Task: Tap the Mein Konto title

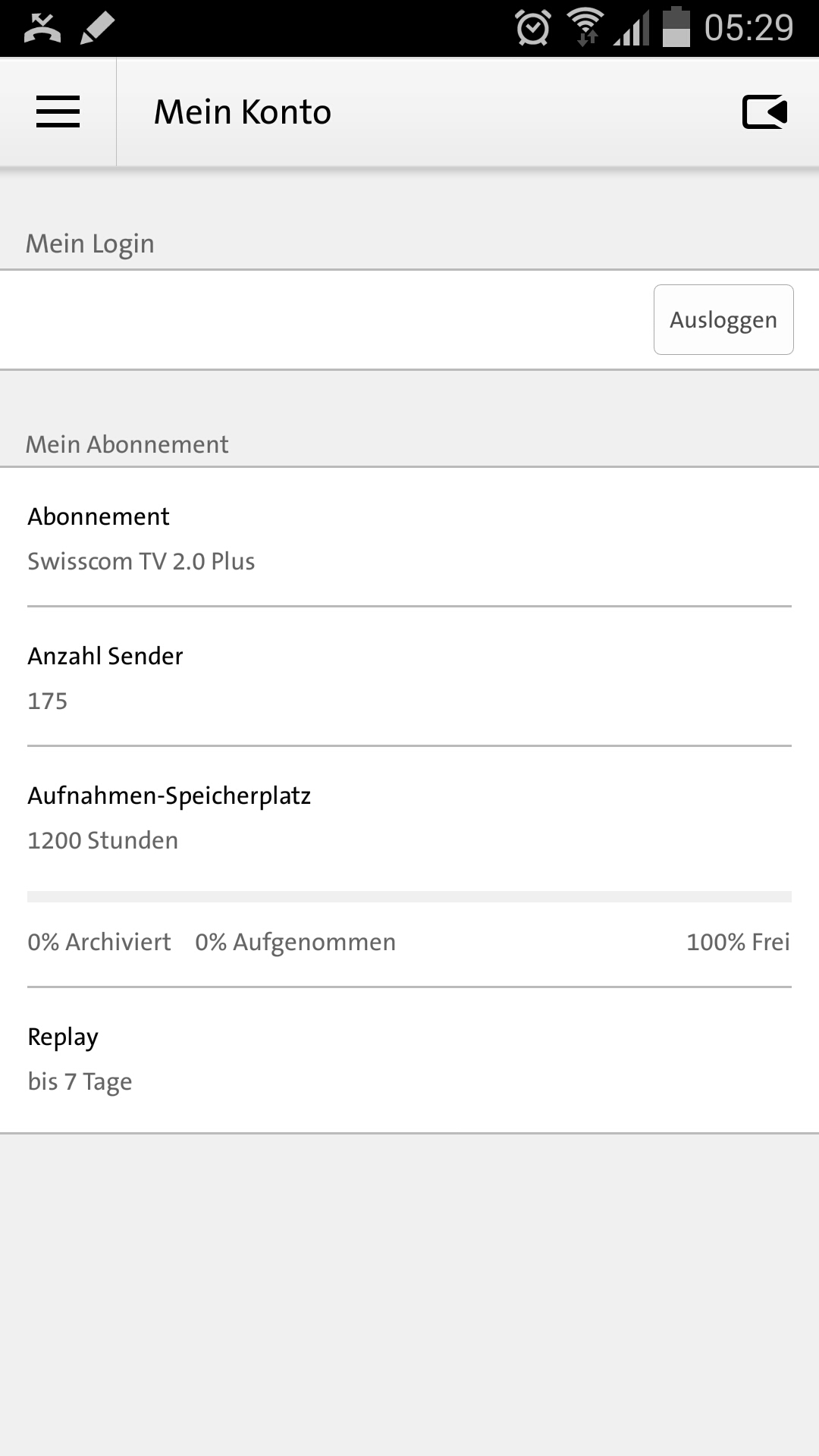Action: (x=243, y=112)
